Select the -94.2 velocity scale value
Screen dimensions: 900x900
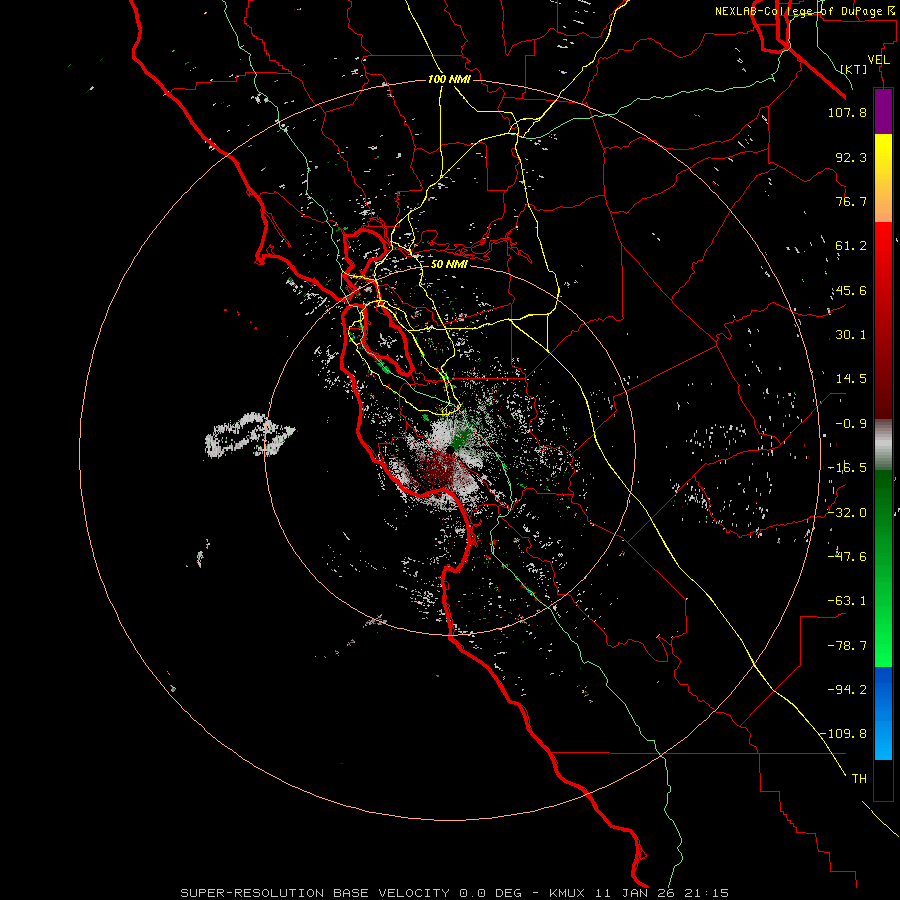847,690
